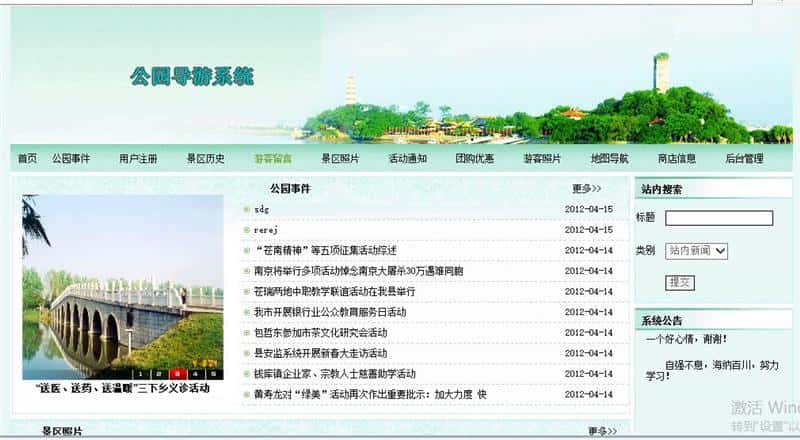This screenshot has height=440, width=800.
Task: Click the announcement text 一个好心情，谢谢!
Action: 686,339
